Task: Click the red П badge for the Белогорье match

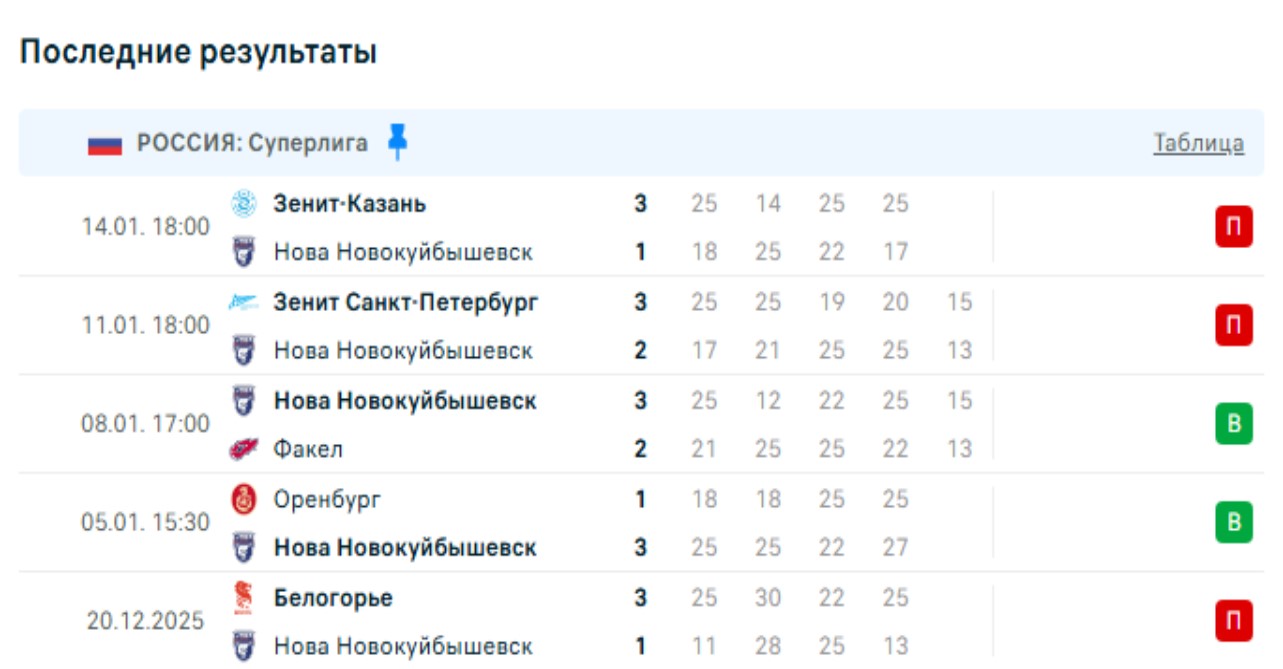Action: [1234, 621]
